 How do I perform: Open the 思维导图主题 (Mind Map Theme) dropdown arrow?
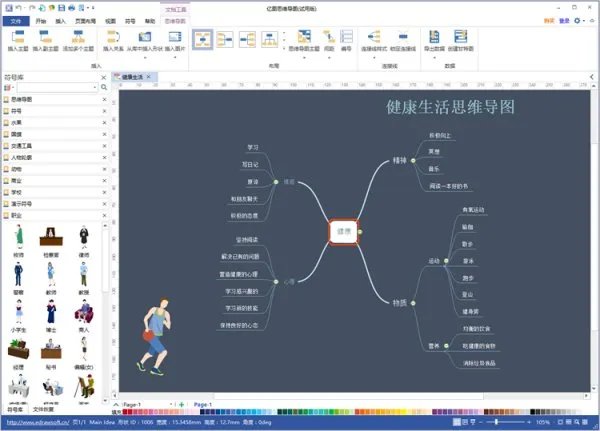pyautogui.click(x=304, y=58)
